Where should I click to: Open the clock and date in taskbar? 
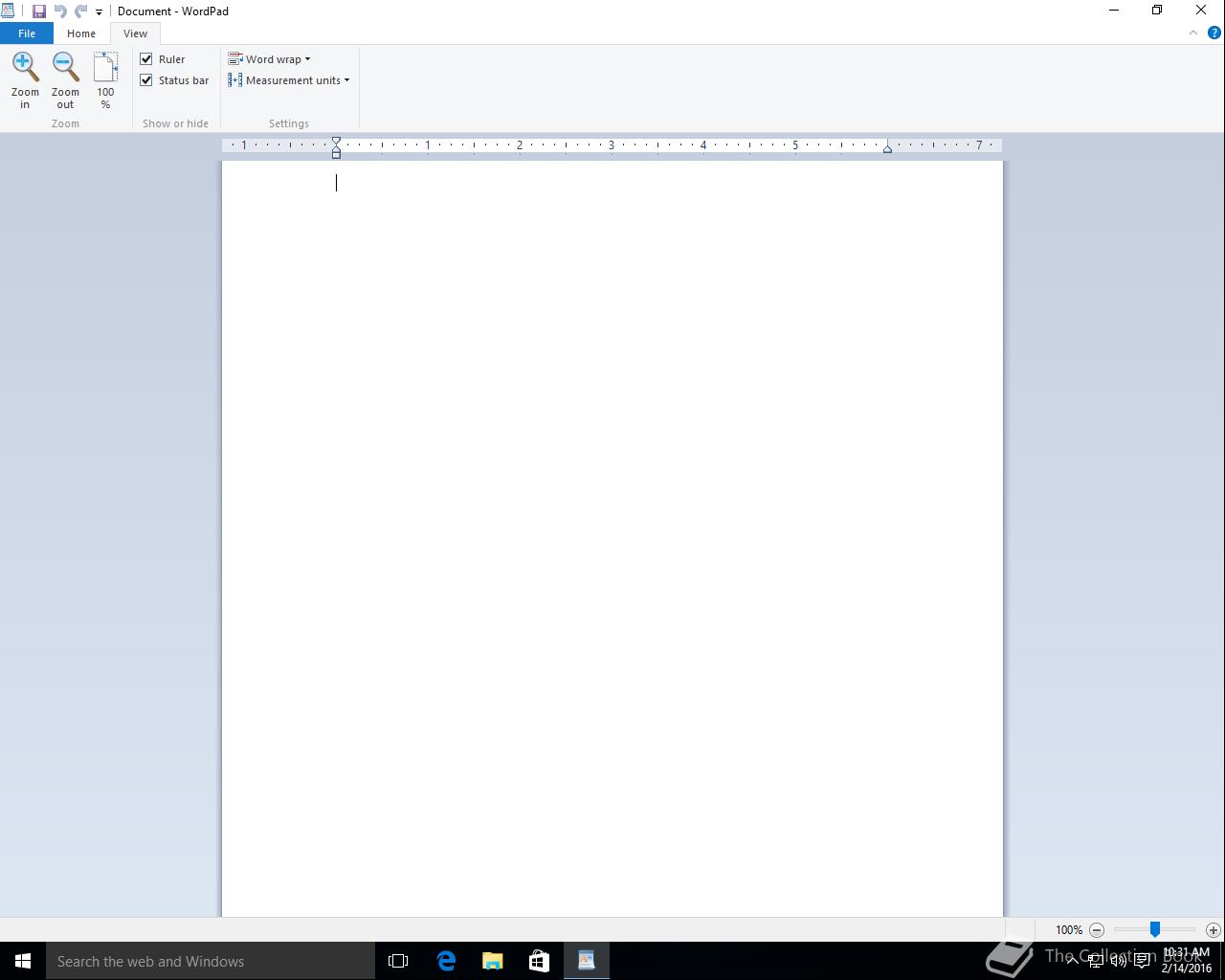1187,961
